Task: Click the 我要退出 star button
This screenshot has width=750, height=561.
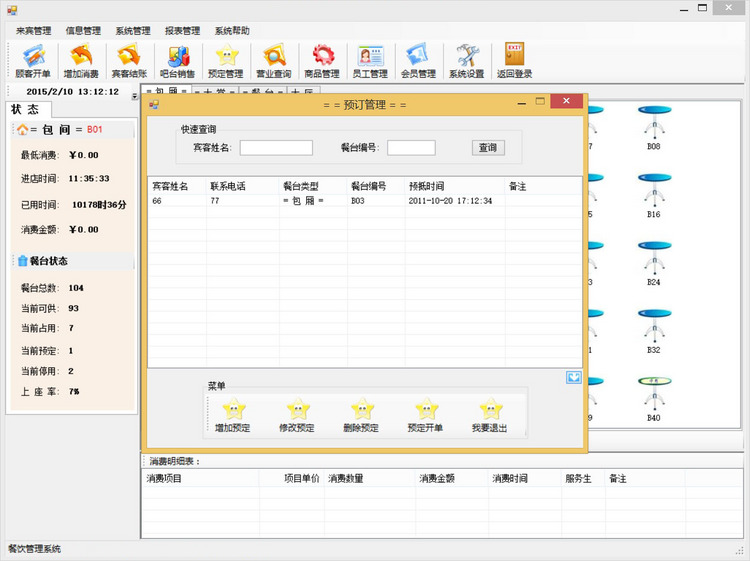Action: 489,415
